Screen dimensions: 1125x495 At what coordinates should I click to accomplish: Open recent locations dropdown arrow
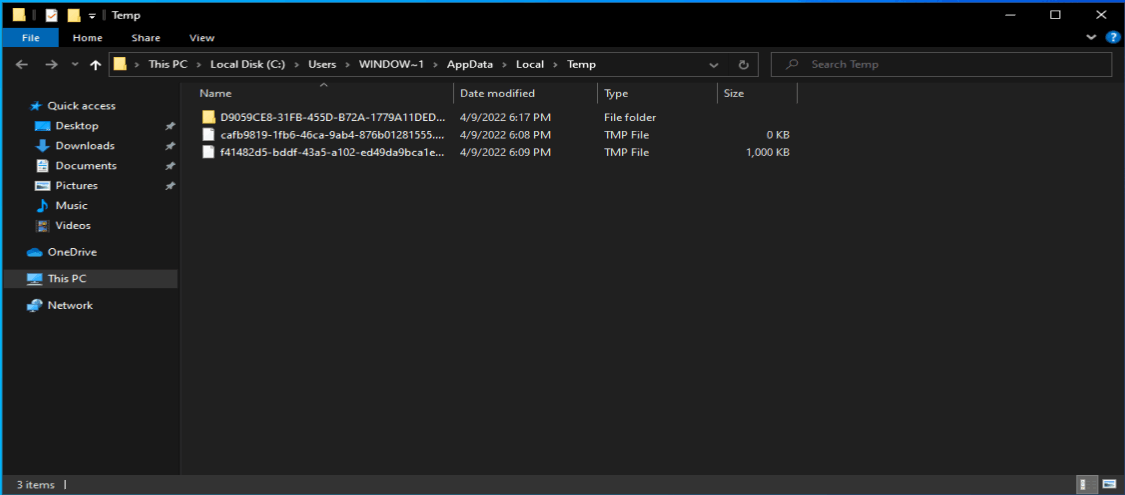[x=75, y=65]
